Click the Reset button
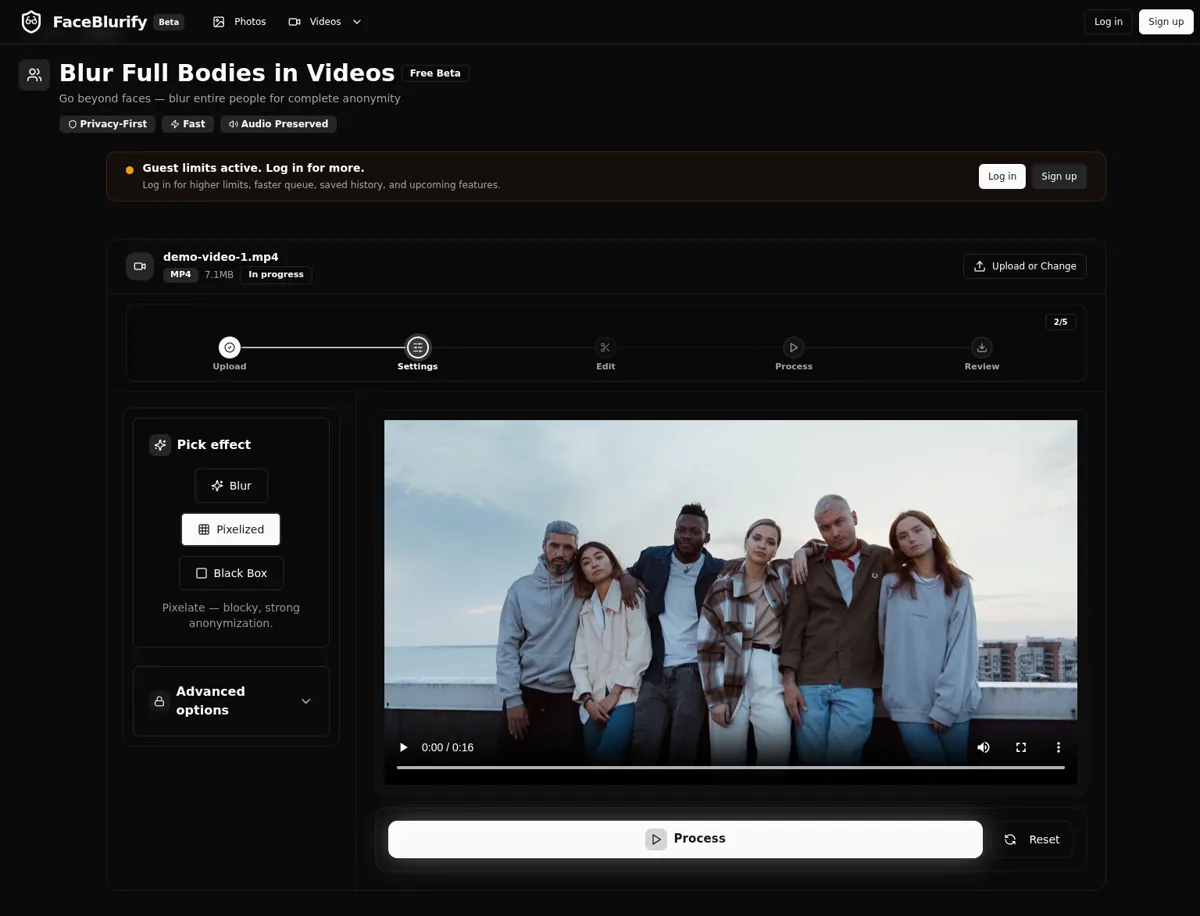 pos(1032,840)
